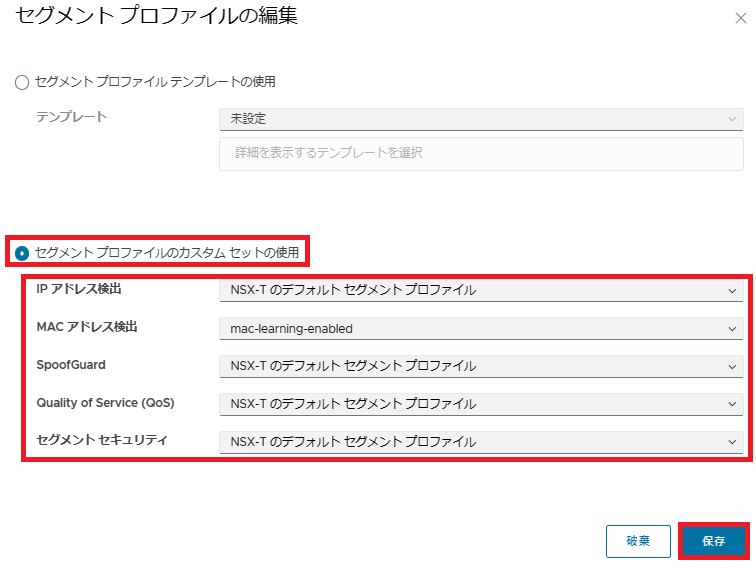Close the segment profile edit dialog
The width and height of the screenshot is (756, 568).
740,18
